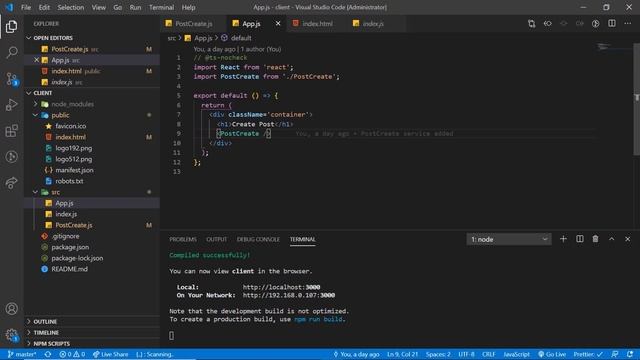Click the master branch indicator in status bar
This screenshot has height=360, width=640.
[22, 354]
